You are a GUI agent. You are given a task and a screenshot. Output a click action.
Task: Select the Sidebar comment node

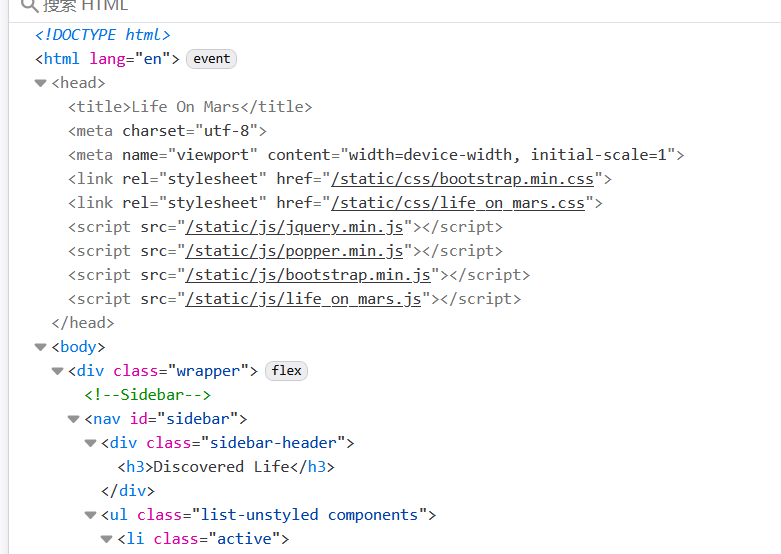(x=148, y=395)
